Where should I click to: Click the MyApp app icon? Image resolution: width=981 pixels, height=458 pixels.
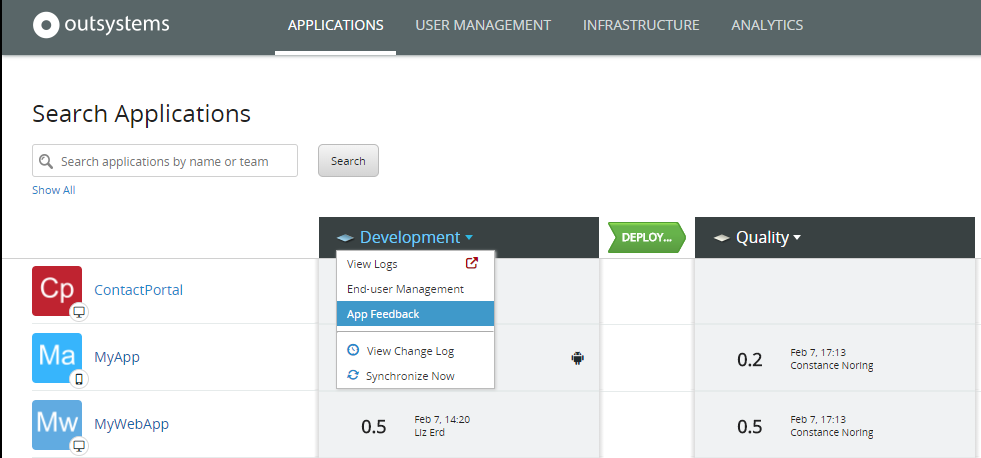[x=57, y=358]
